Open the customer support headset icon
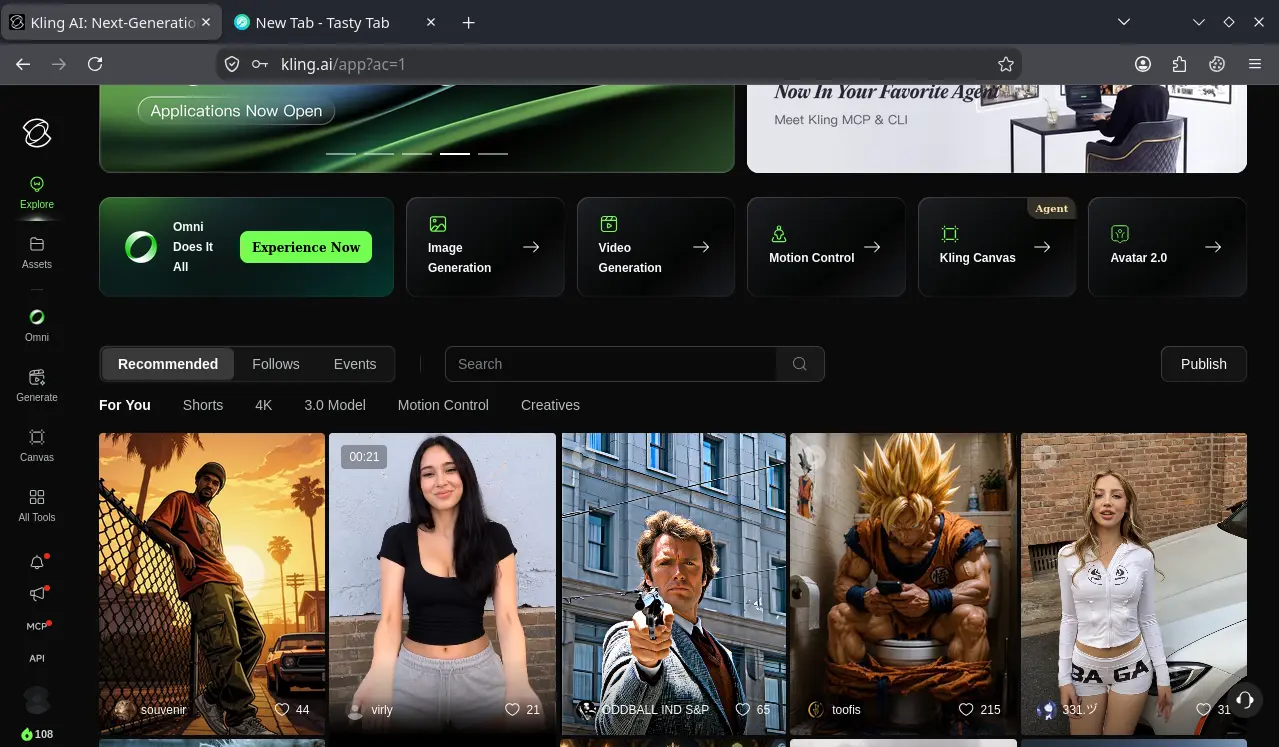The height and width of the screenshot is (747, 1279). point(1245,700)
